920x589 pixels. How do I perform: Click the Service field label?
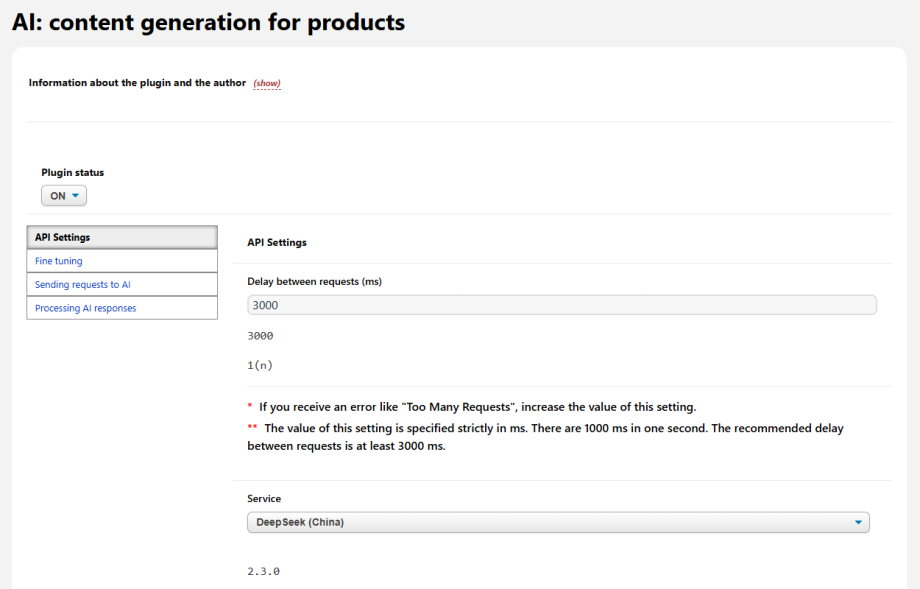coord(264,499)
